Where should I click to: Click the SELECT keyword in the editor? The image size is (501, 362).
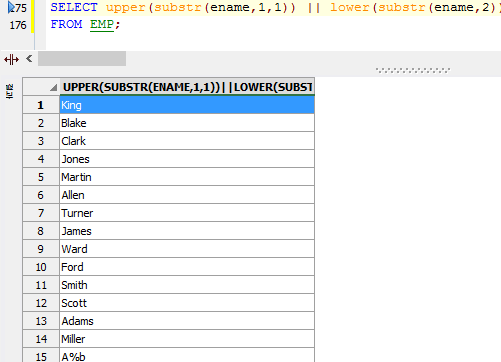74,7
